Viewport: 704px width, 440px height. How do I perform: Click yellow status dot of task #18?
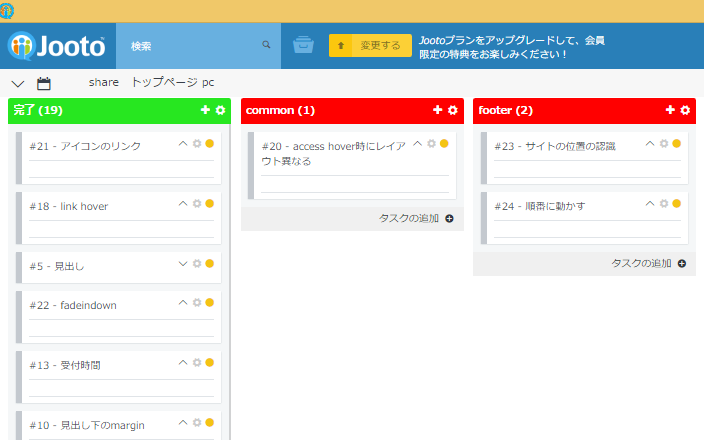[x=210, y=204]
